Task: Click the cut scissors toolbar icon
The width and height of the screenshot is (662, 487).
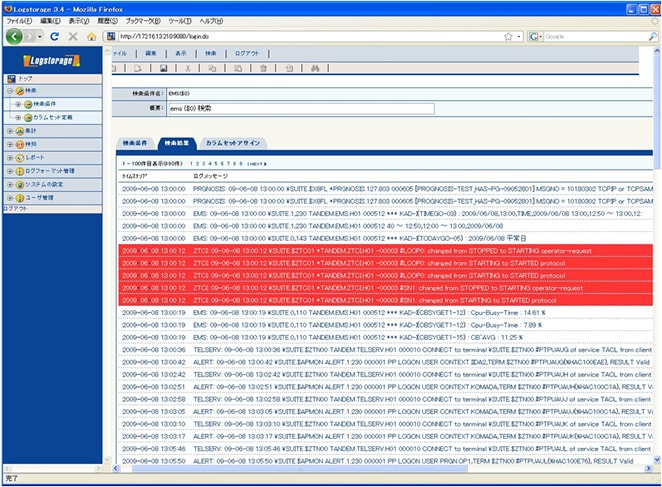Action: tap(187, 69)
